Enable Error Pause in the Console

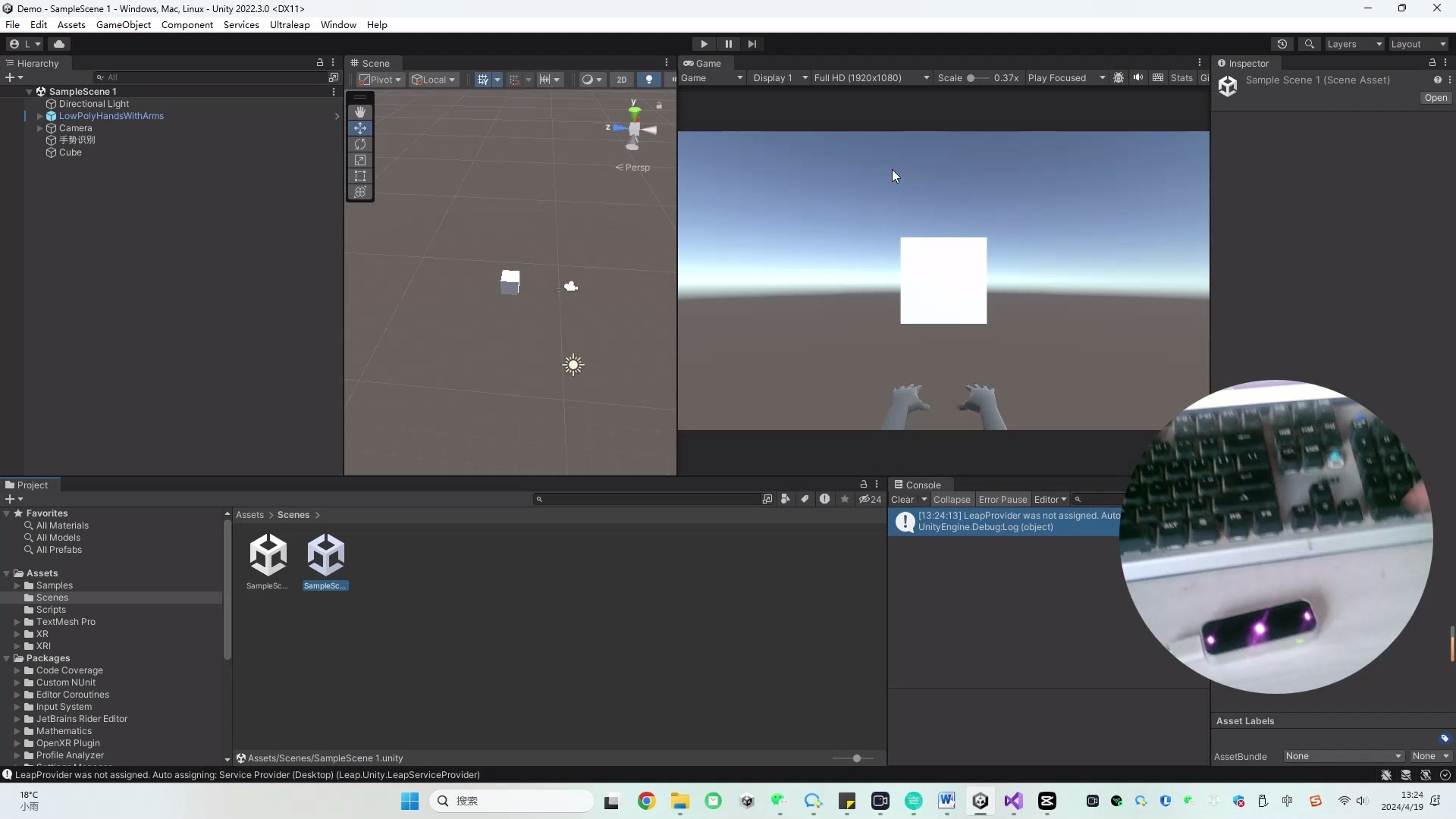point(1003,499)
